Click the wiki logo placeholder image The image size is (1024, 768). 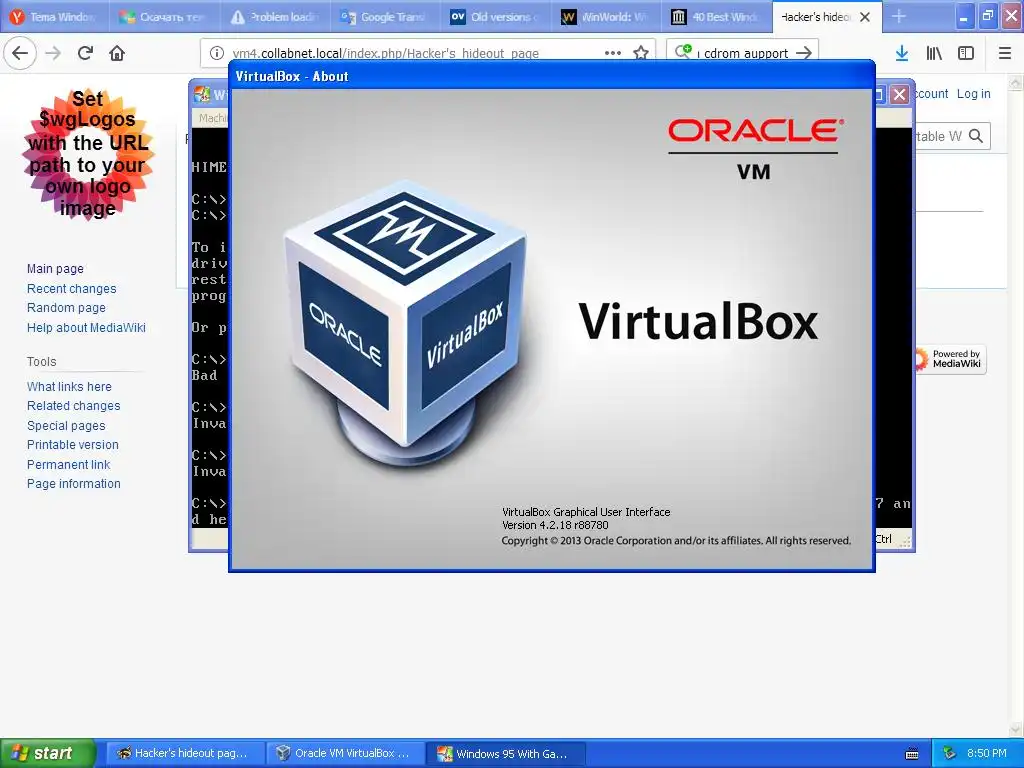(88, 153)
